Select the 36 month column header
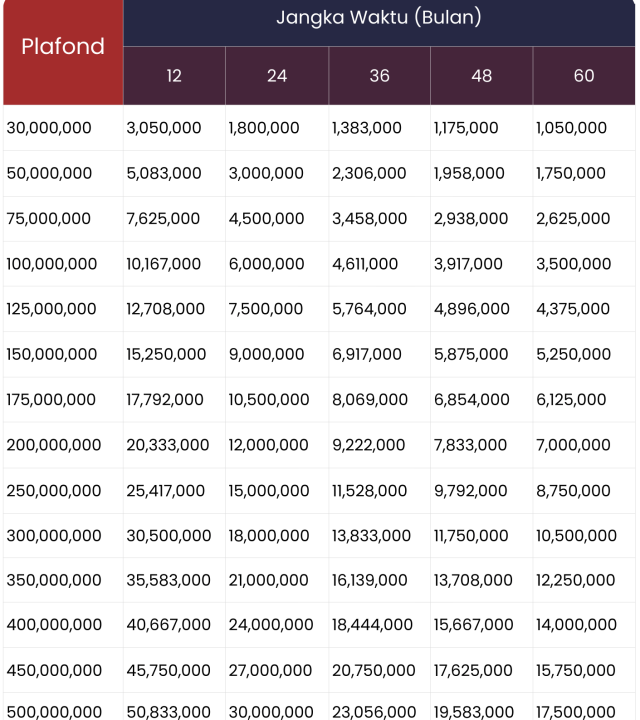The height and width of the screenshot is (720, 640). [x=379, y=76]
